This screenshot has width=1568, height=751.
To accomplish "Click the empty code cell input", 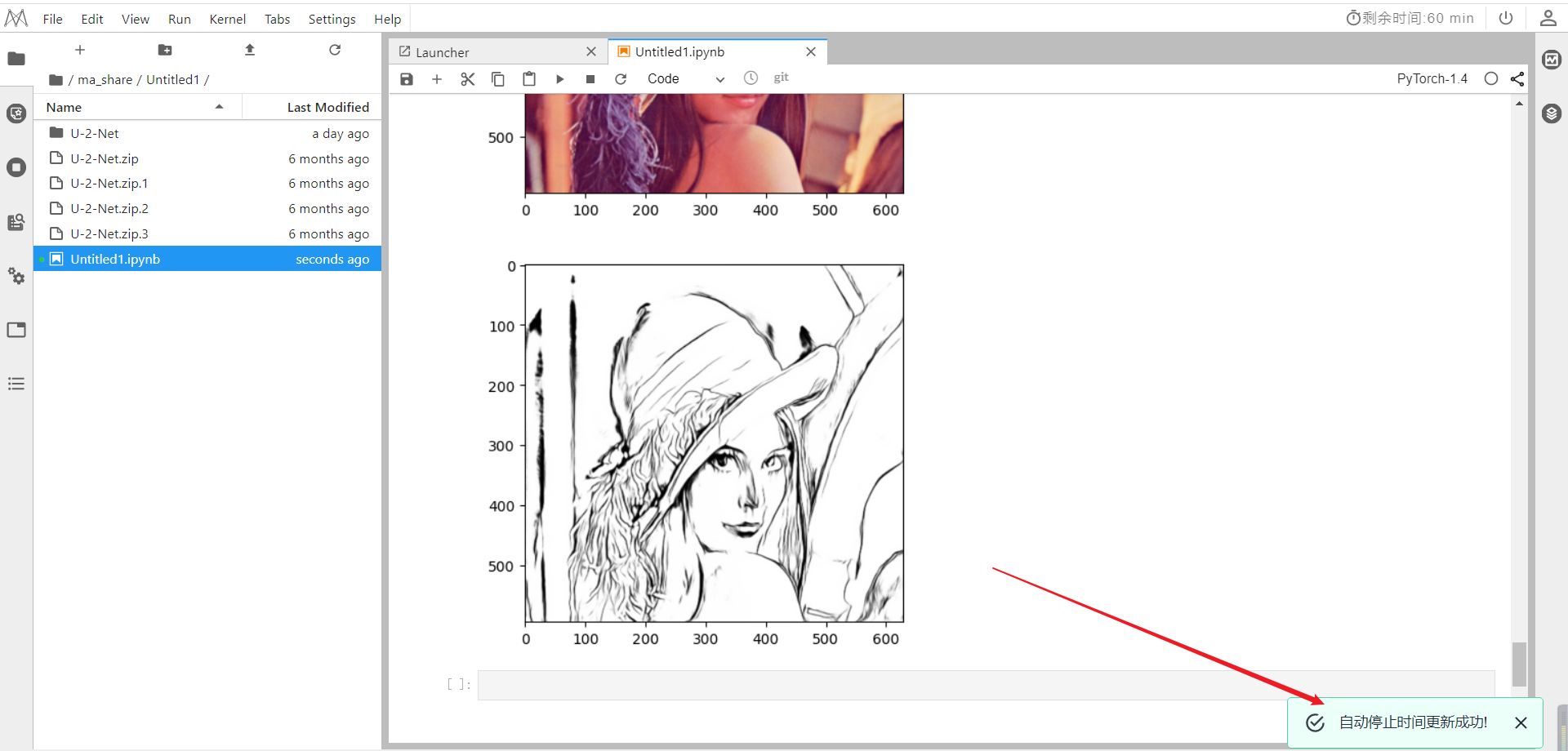I will [x=987, y=685].
